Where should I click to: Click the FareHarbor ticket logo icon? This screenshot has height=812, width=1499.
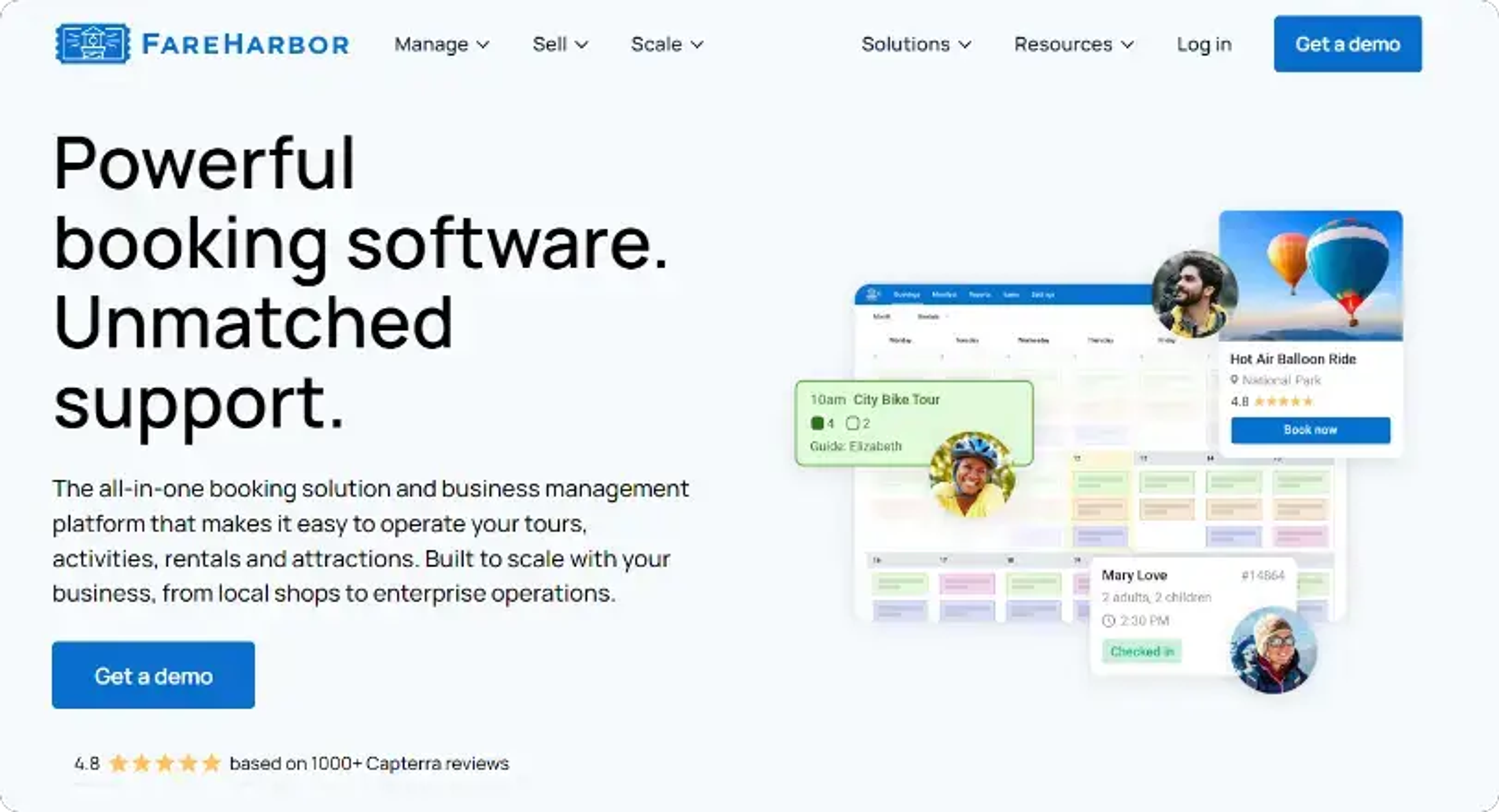coord(93,43)
